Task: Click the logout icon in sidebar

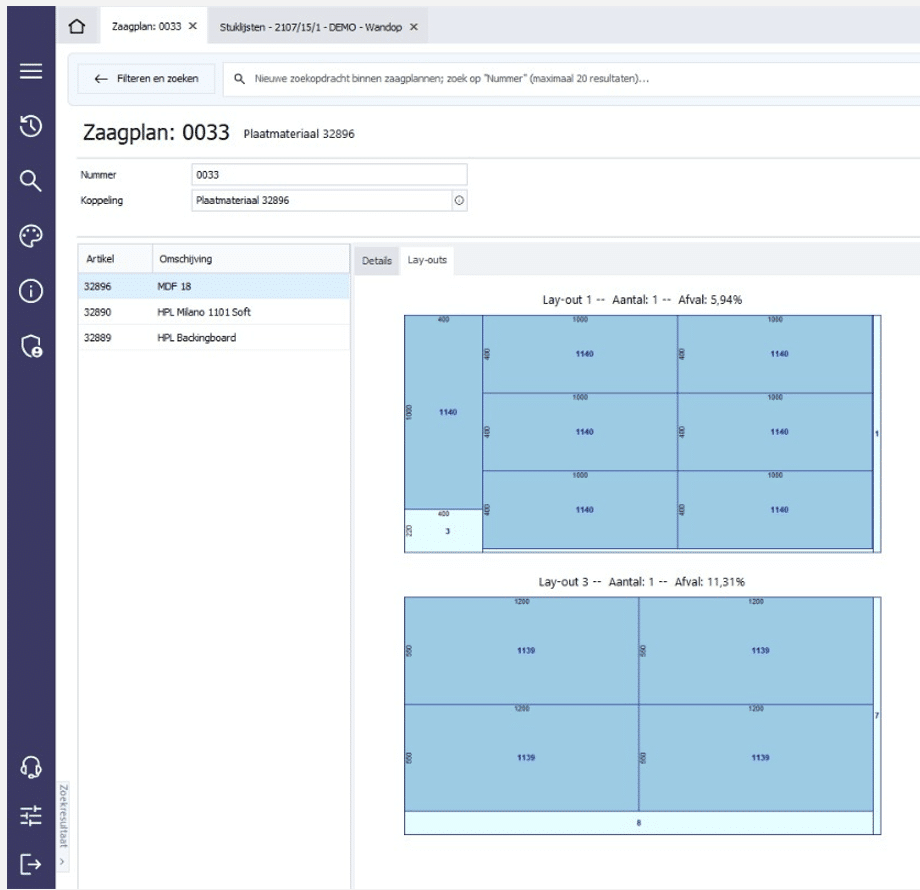Action: click(x=31, y=863)
